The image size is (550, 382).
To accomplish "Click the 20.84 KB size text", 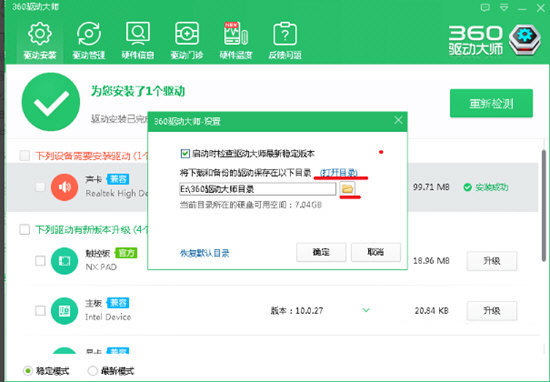I will (x=431, y=310).
